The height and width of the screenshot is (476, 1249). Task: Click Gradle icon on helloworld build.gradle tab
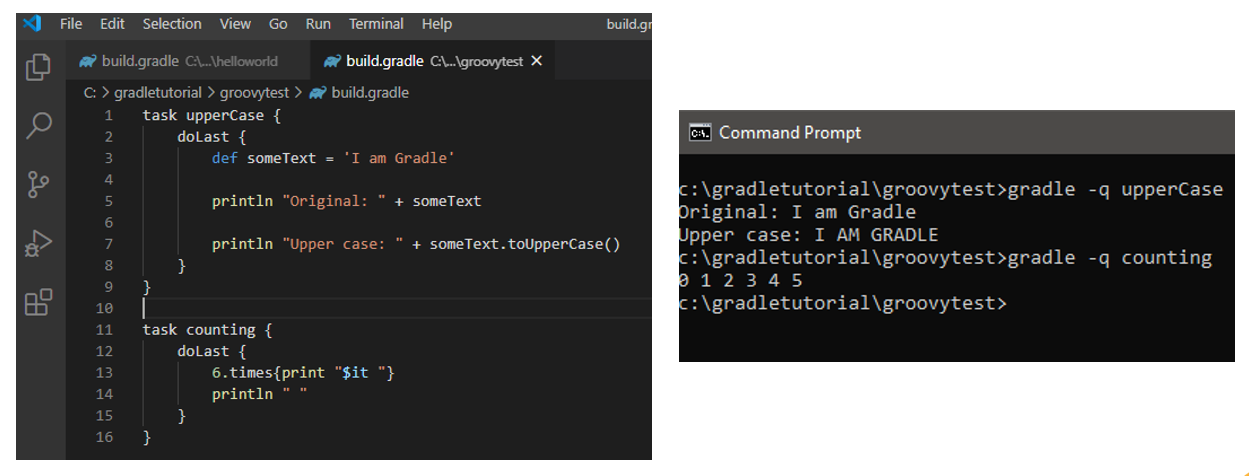[x=88, y=61]
